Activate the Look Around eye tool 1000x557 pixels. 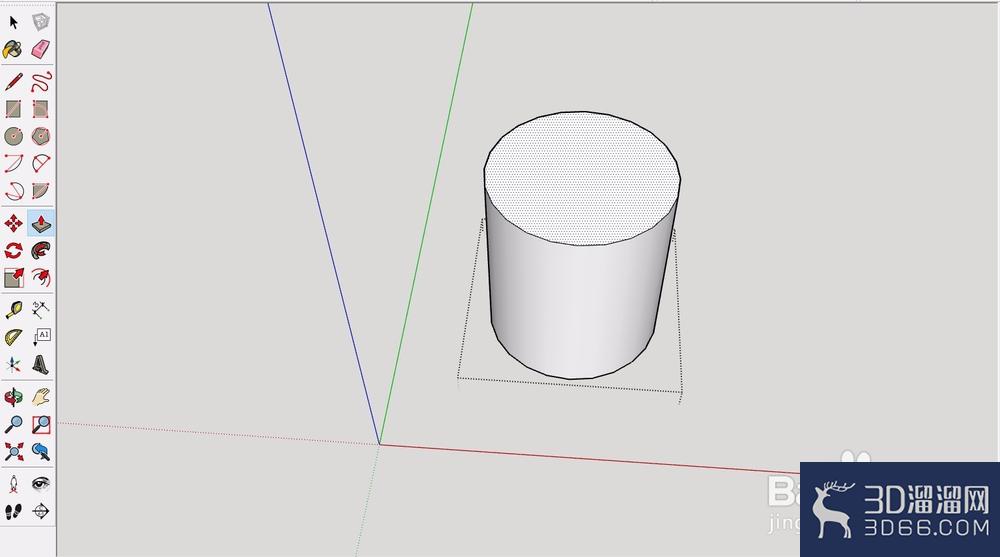(41, 484)
